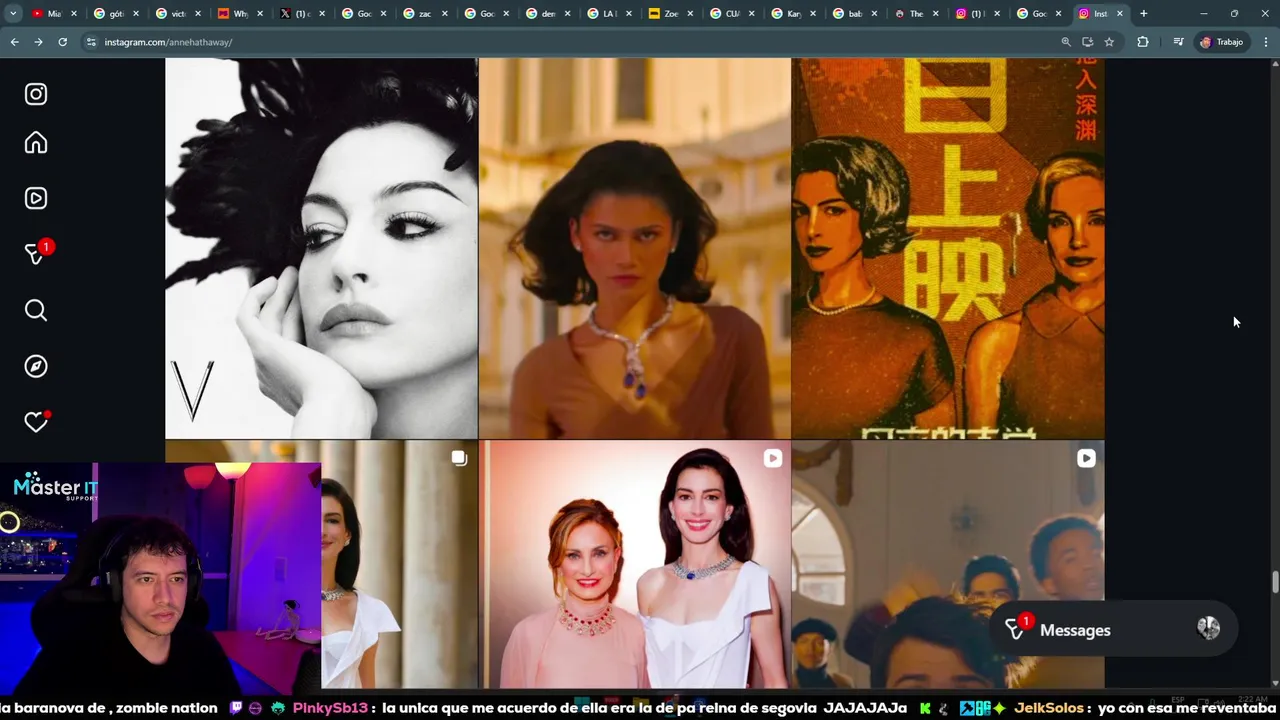Switch to the Mia YouTube tab
The width and height of the screenshot is (1280, 720).
(x=54, y=14)
